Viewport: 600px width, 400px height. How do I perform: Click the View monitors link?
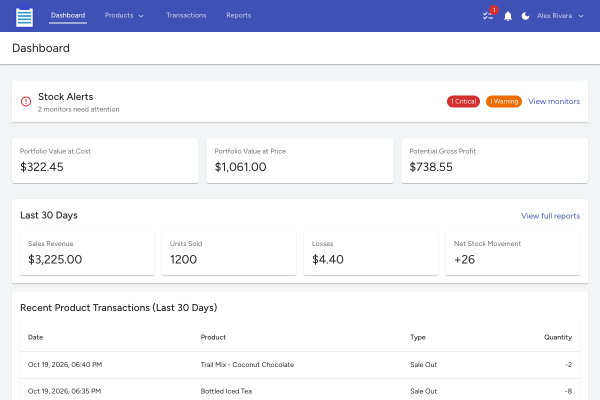point(554,101)
